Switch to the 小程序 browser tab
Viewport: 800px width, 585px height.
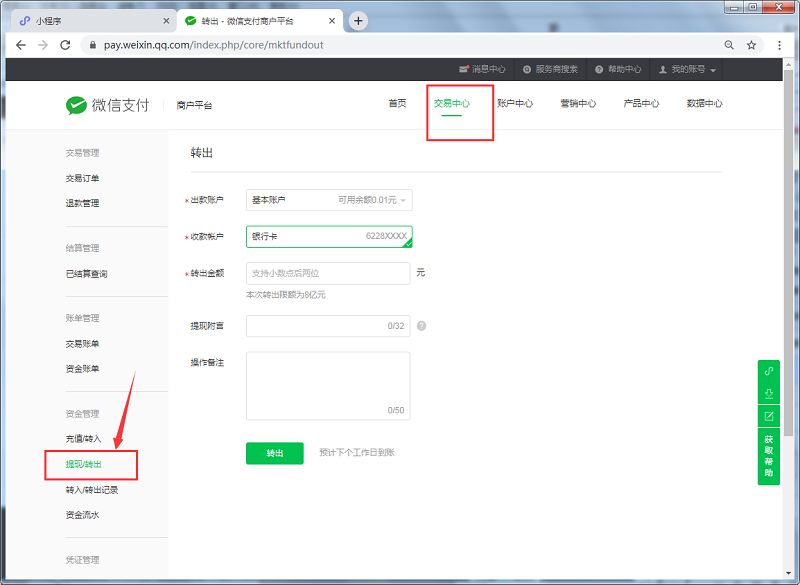tap(92, 21)
